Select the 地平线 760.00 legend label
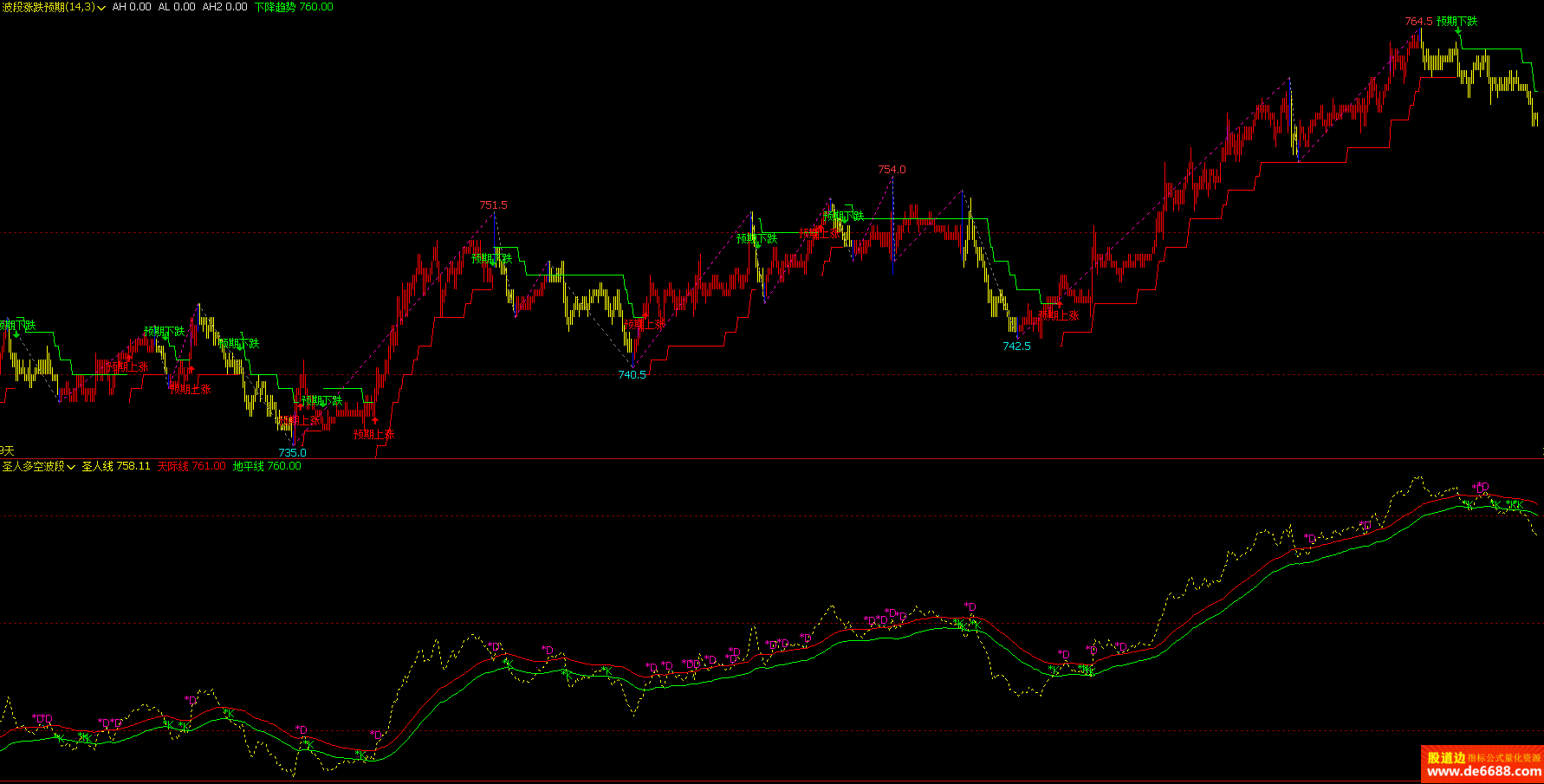Screen dimensions: 1544x784 [267, 466]
